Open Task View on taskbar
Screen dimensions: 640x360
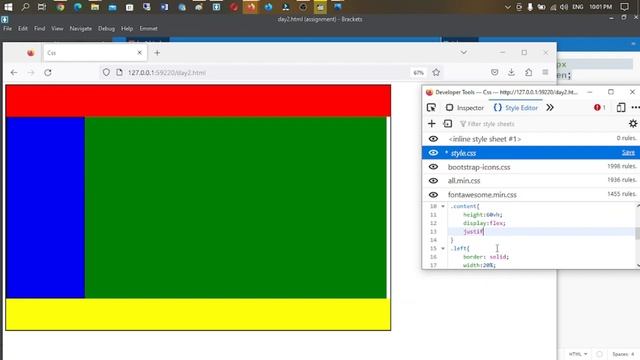pyautogui.click(x=42, y=7)
